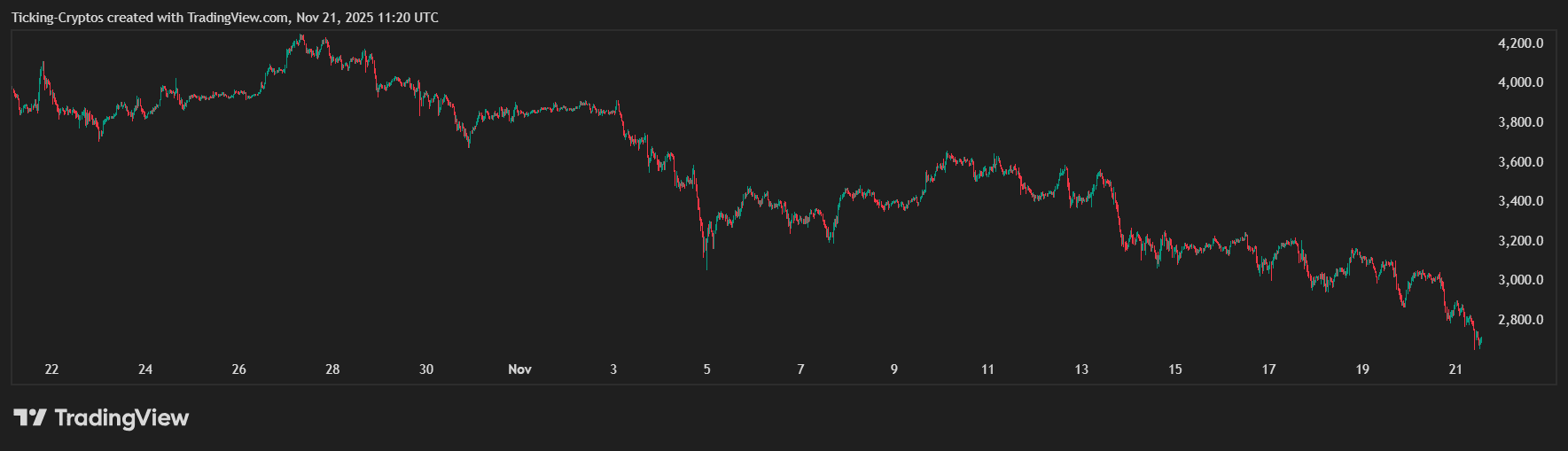Select the 3,800.0 price level label
1568x451 pixels.
point(1520,122)
